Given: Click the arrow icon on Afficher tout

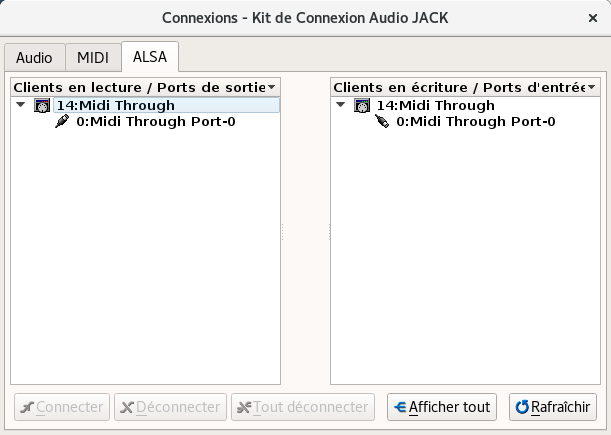Looking at the screenshot, I should click(400, 407).
